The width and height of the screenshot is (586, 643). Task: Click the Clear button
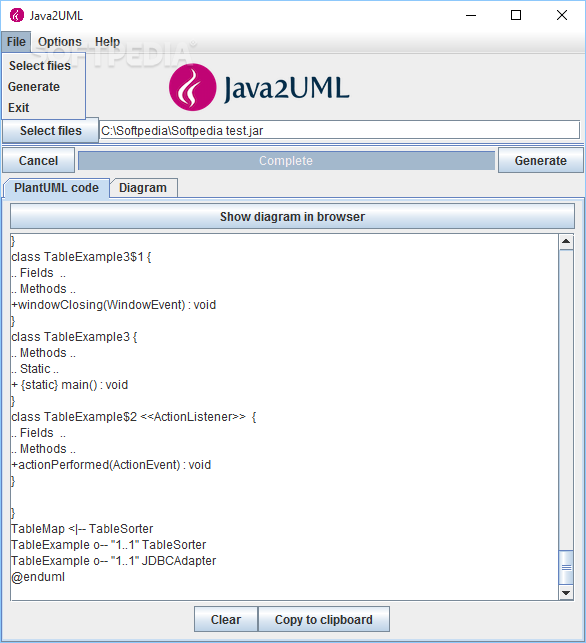click(226, 620)
